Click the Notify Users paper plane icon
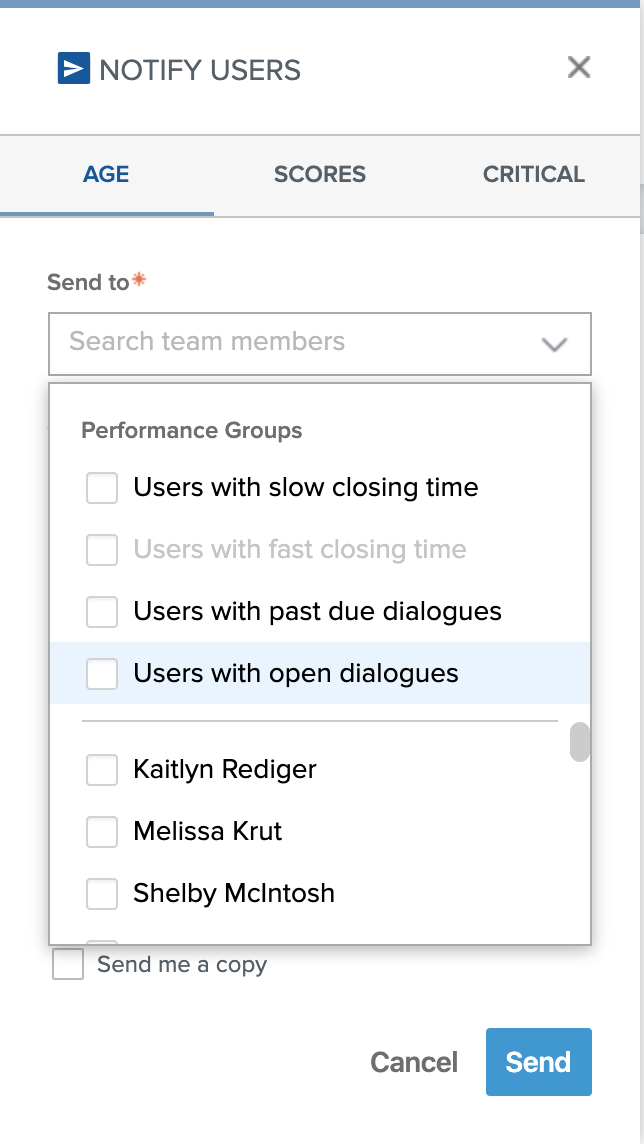Viewport: 644px width, 1144px height. point(74,68)
